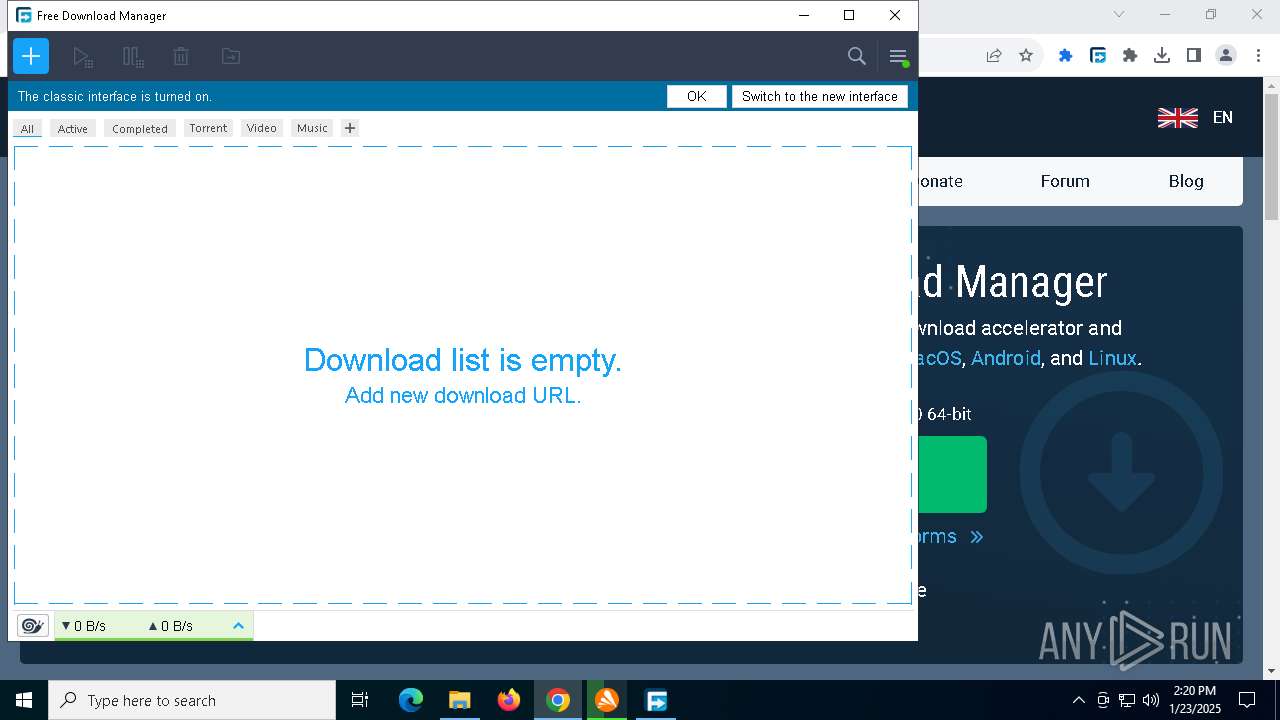Add a new download with plus button
The width and height of the screenshot is (1280, 720).
click(x=31, y=56)
